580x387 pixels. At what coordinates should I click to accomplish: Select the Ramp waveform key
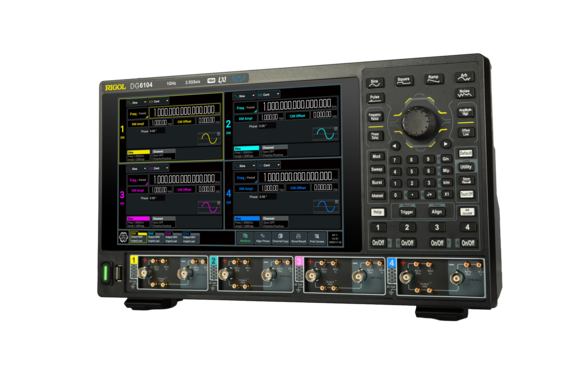click(434, 79)
